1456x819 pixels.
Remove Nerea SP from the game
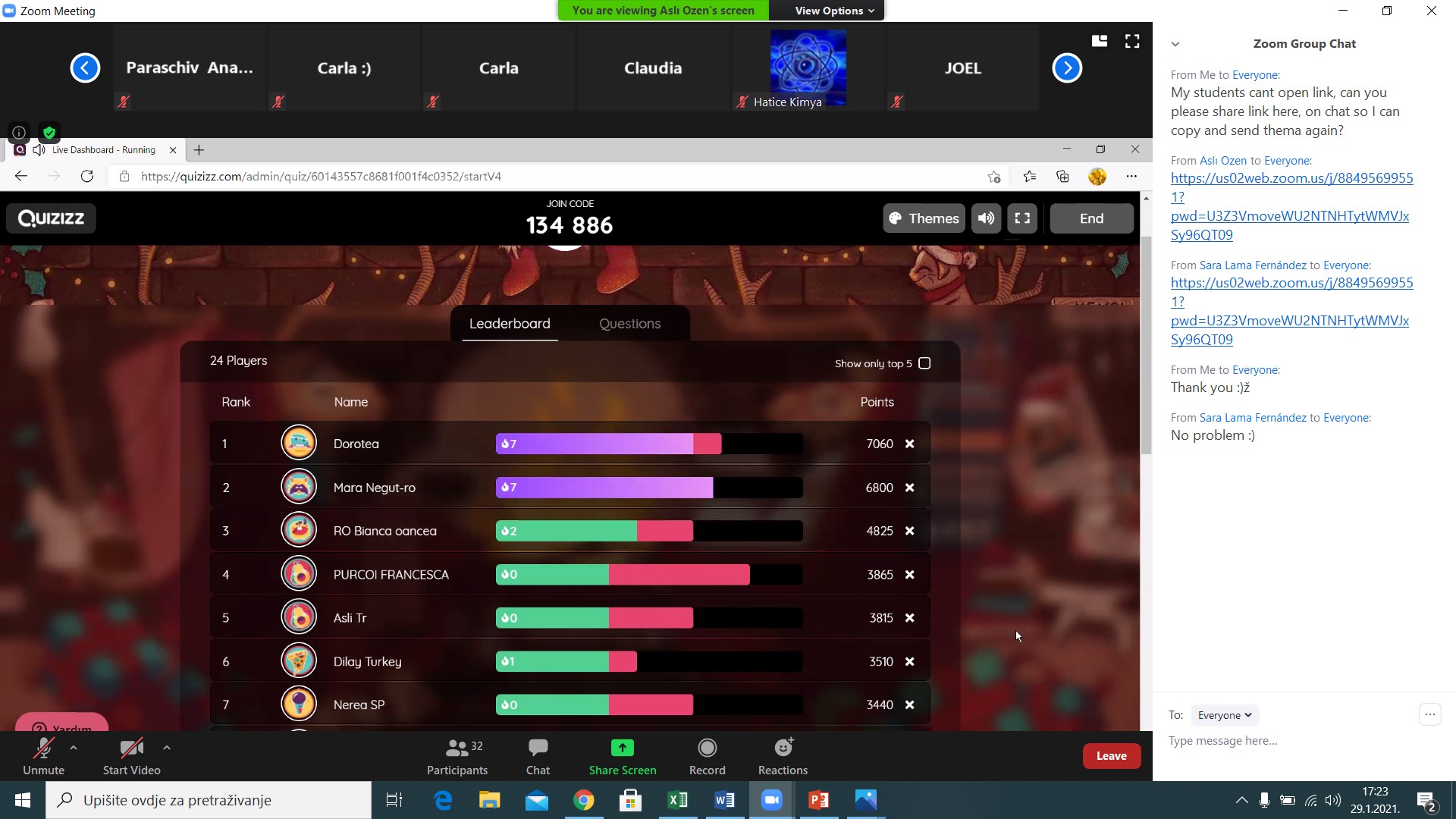909,704
